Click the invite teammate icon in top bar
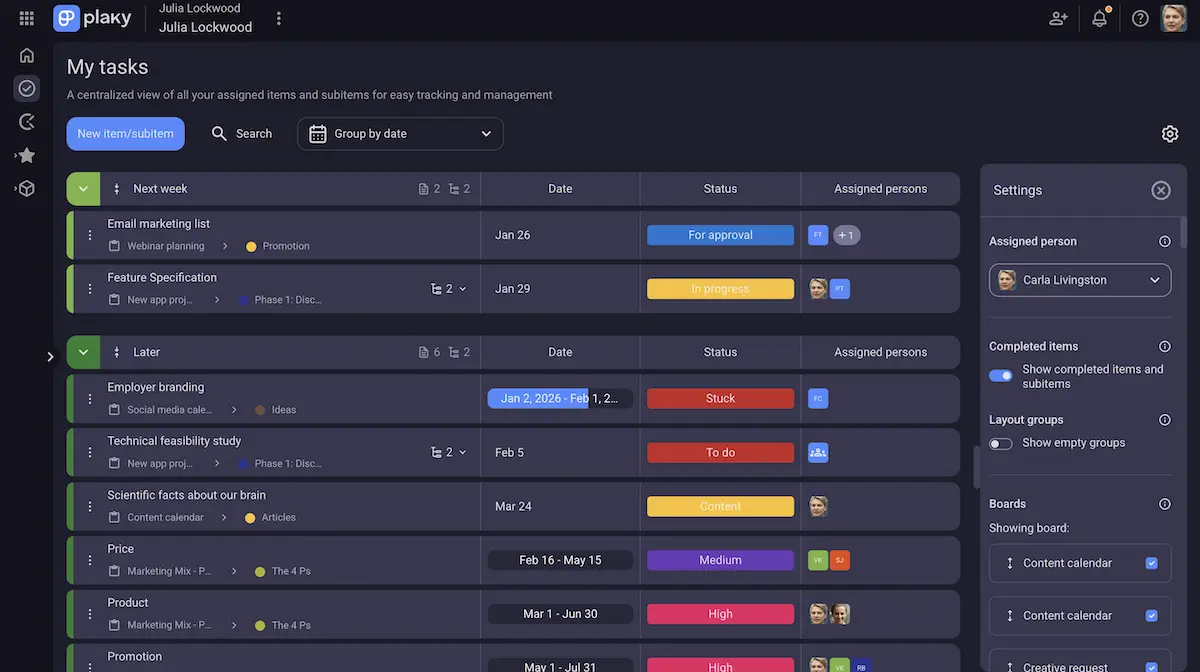 (x=1058, y=18)
